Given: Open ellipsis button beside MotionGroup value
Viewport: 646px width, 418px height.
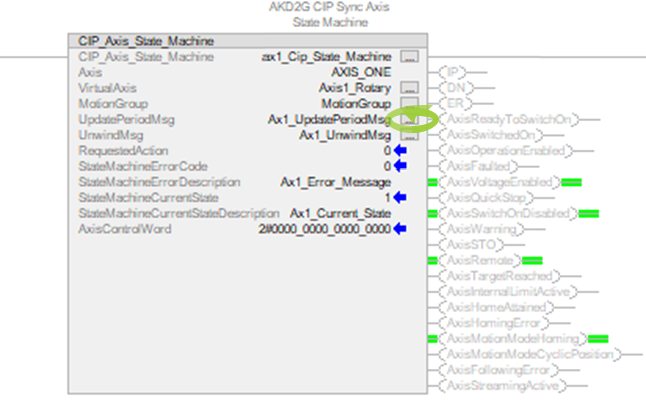Looking at the screenshot, I should [x=410, y=103].
